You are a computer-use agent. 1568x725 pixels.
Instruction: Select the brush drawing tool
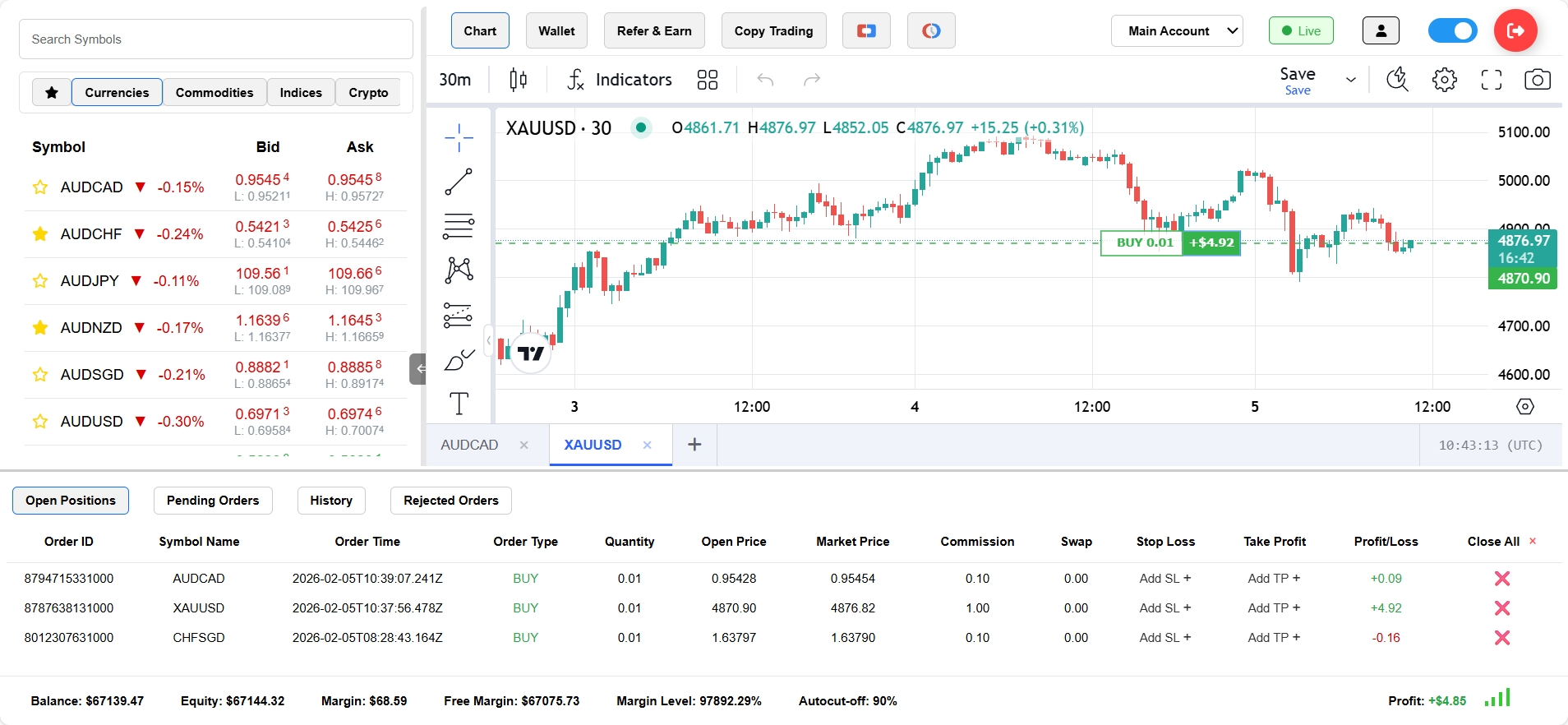click(459, 360)
